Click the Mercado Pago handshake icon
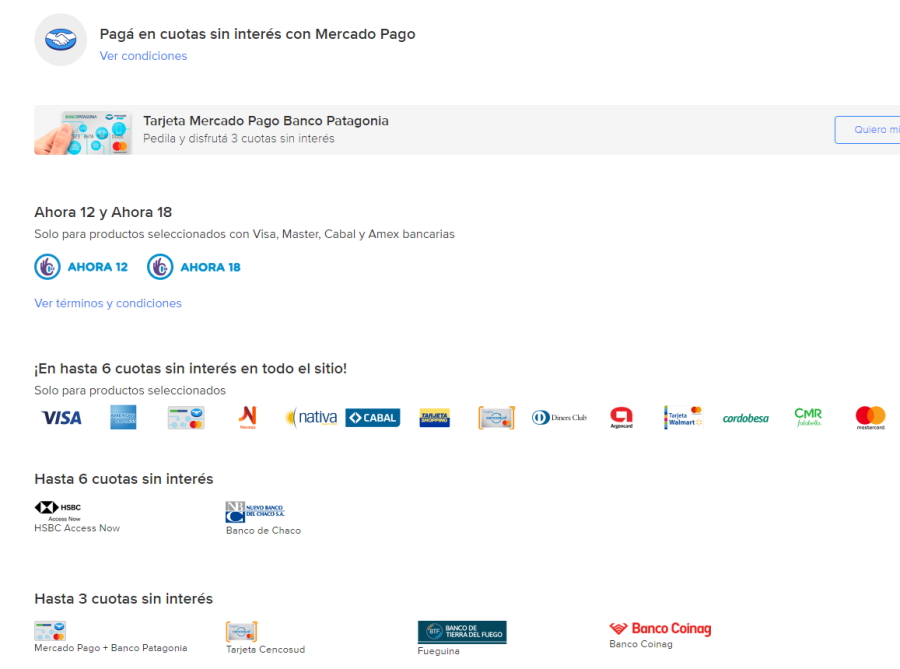The width and height of the screenshot is (900, 669). pos(61,40)
